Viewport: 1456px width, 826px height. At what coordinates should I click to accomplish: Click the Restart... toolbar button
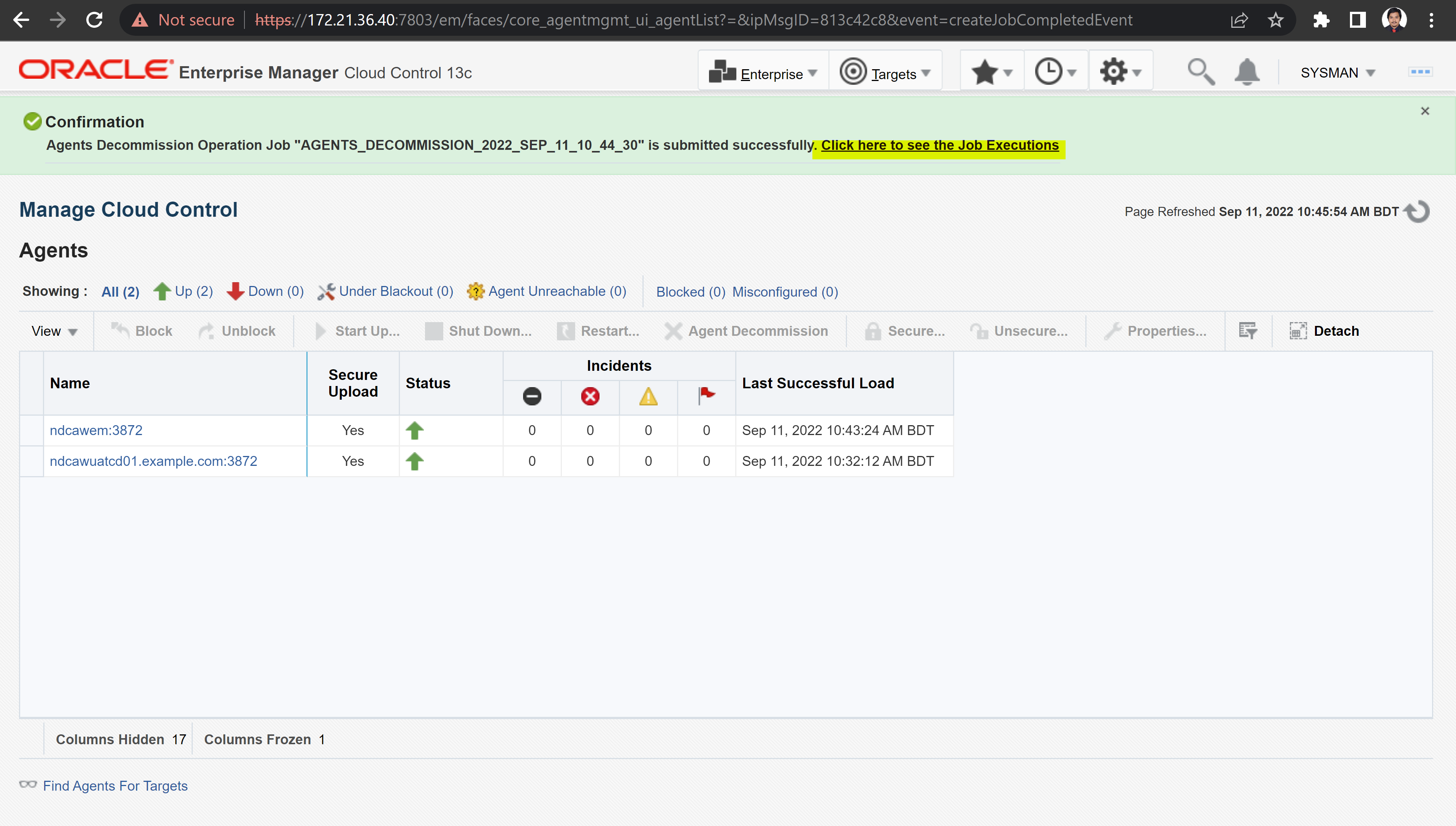click(x=598, y=331)
